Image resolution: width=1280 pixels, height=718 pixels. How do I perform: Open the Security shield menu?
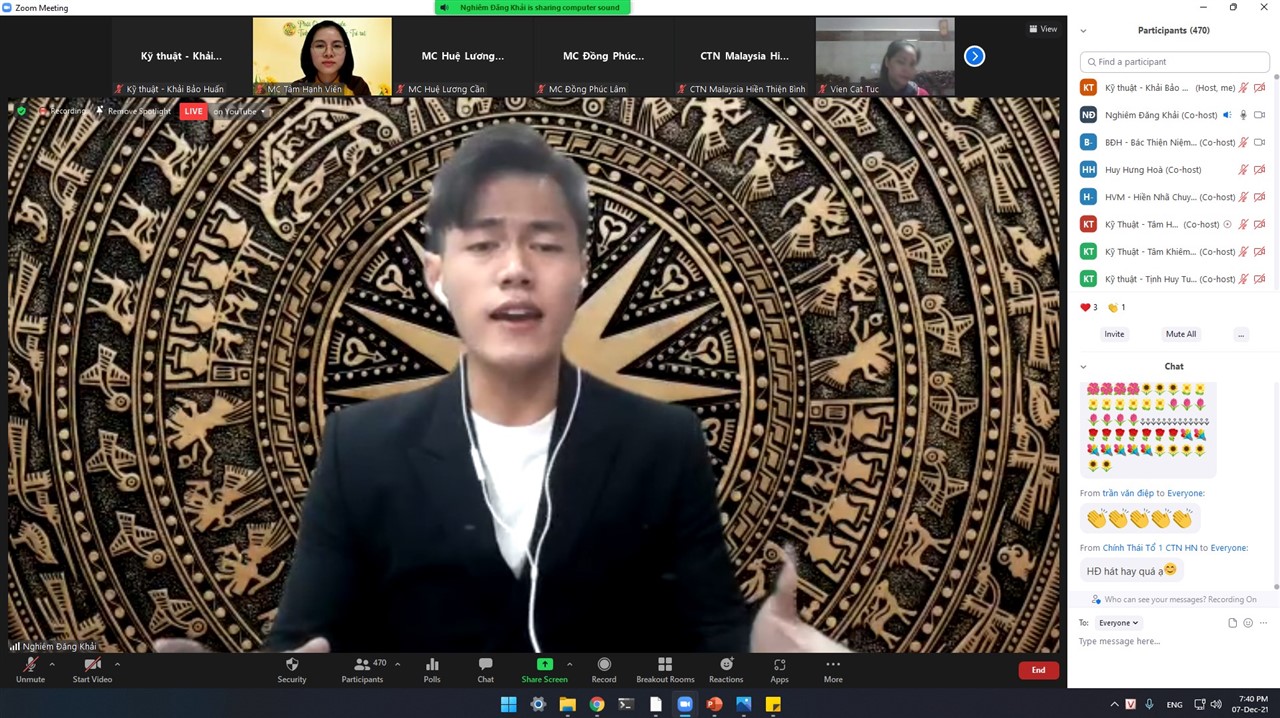(x=292, y=664)
